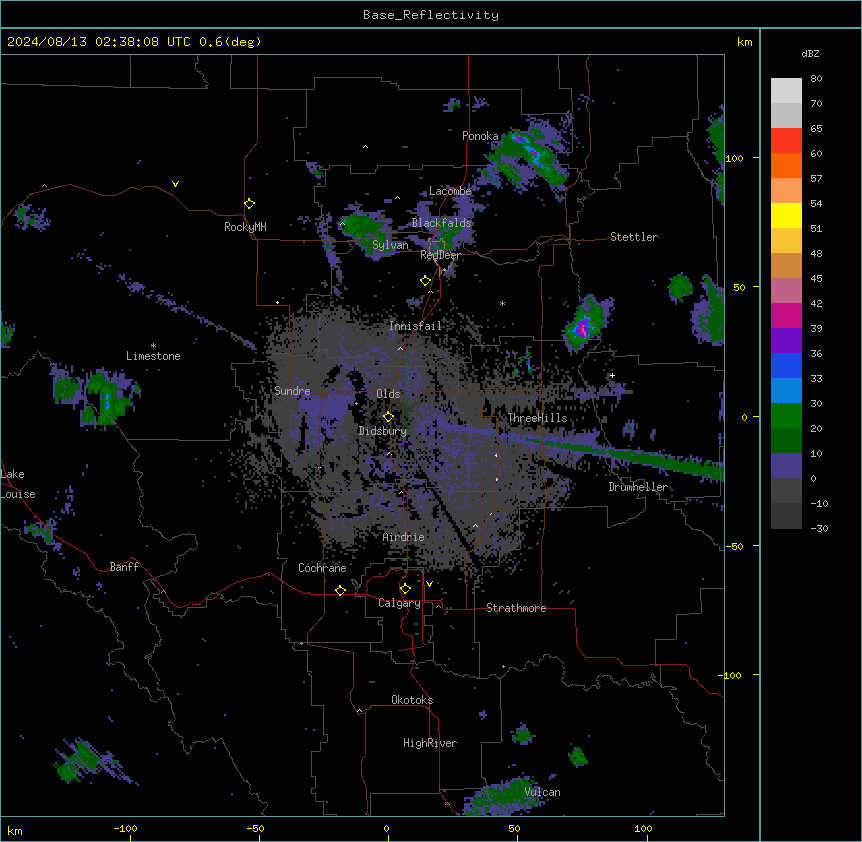Screen dimensions: 862x842
Task: Select the green 20-30 dBZ swatch
Action: click(786, 416)
